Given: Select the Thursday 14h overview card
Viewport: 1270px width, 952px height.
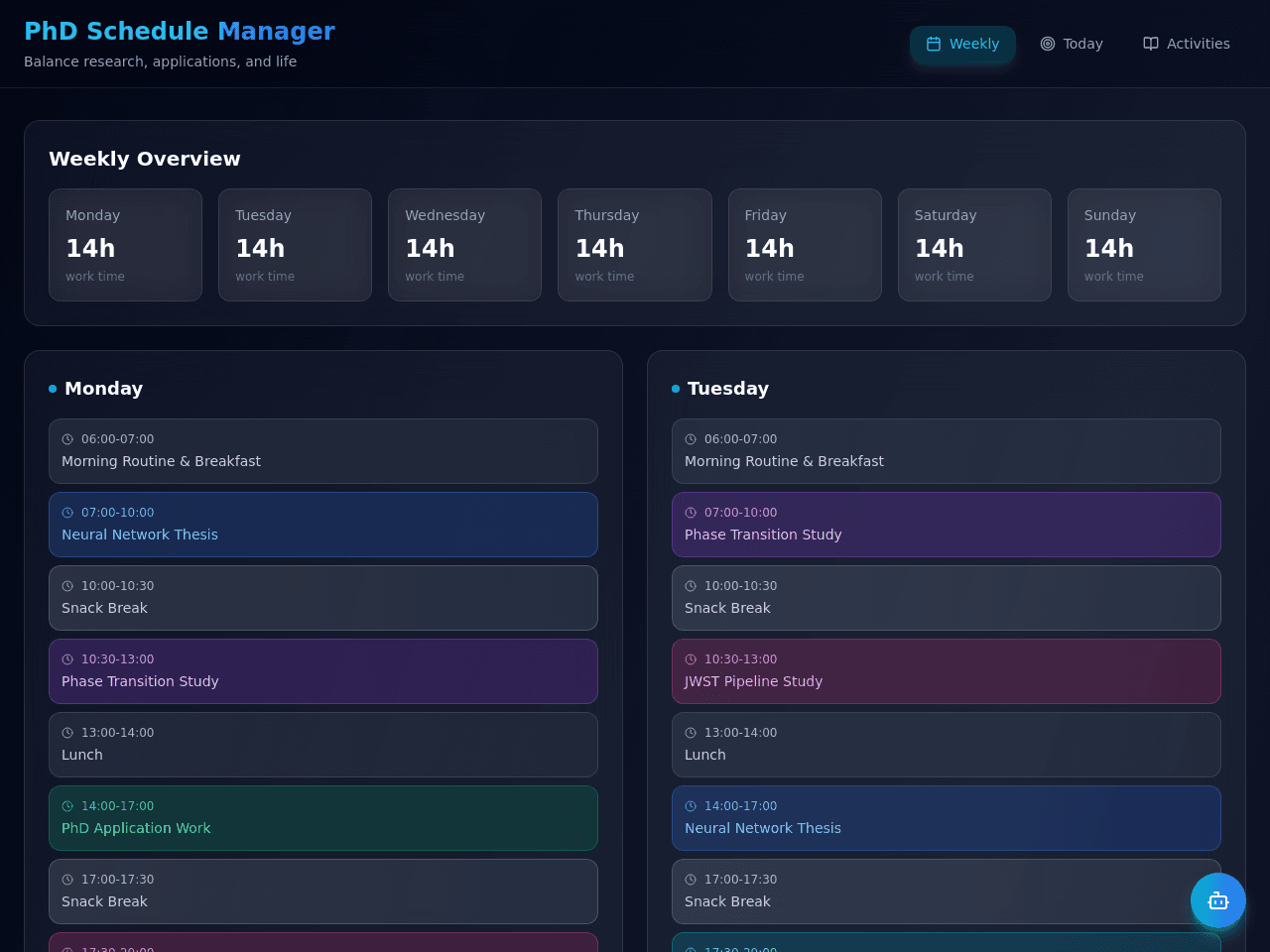Looking at the screenshot, I should tap(635, 245).
